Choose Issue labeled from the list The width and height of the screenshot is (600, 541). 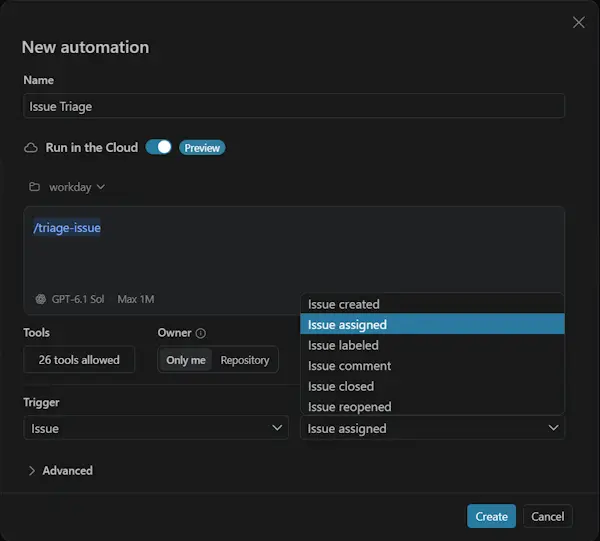coord(432,345)
